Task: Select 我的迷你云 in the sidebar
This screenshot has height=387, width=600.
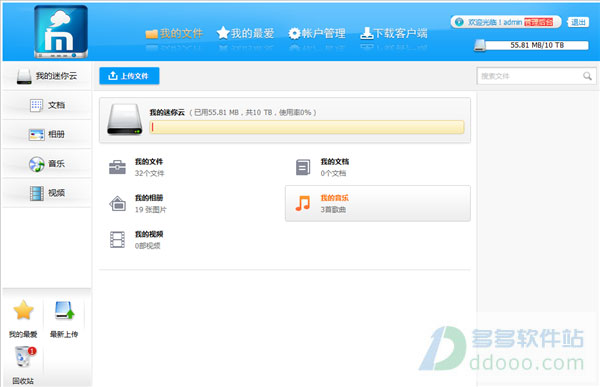Action: point(47,76)
